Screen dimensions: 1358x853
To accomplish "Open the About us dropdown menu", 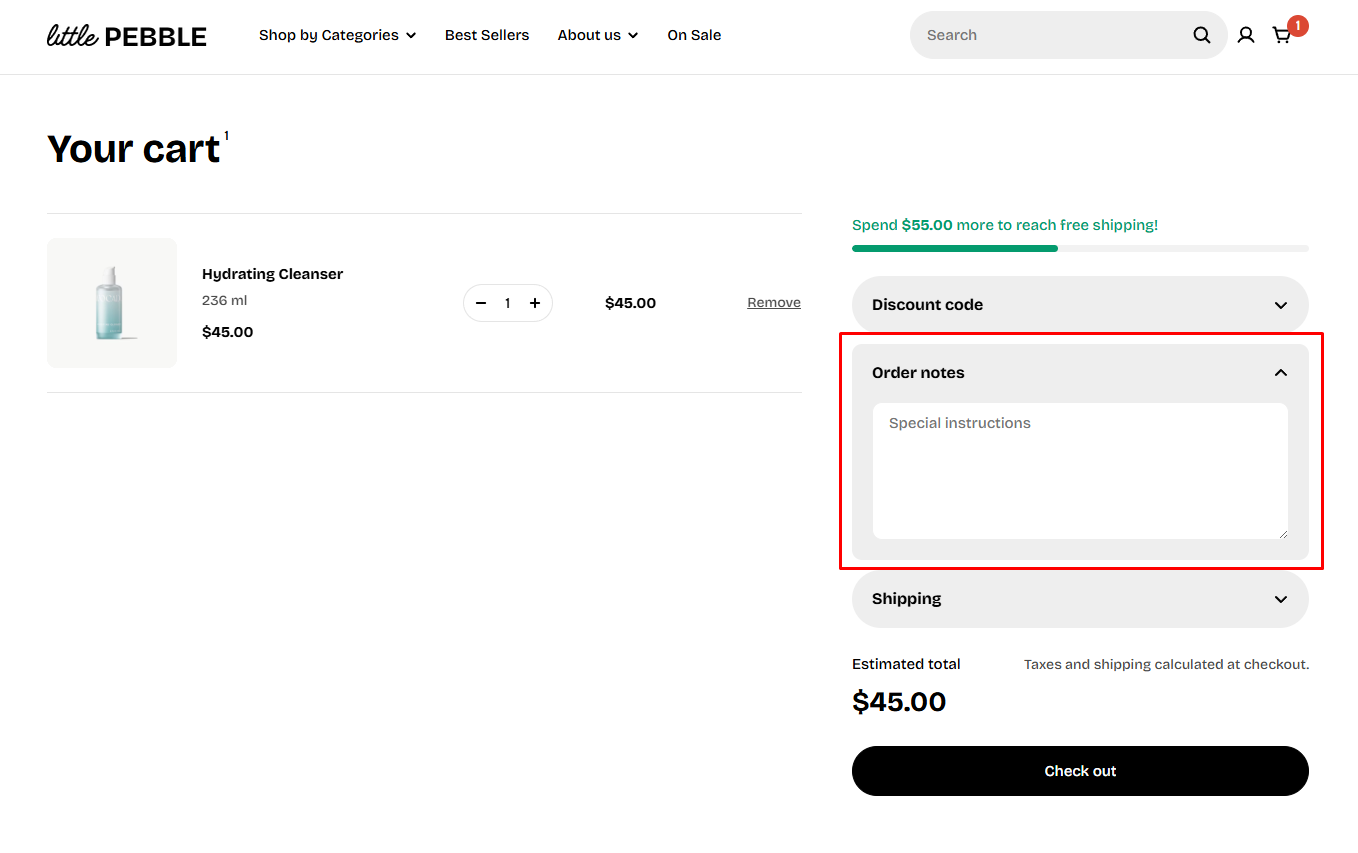I will (597, 35).
